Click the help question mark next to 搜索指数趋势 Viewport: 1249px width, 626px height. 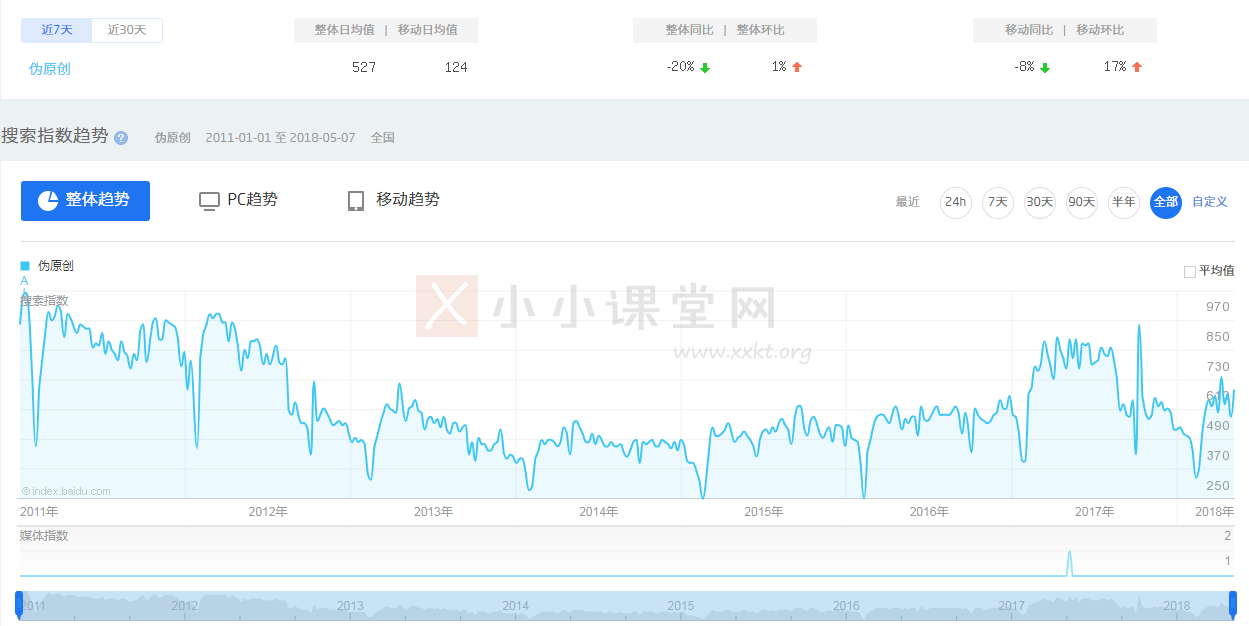pyautogui.click(x=121, y=138)
